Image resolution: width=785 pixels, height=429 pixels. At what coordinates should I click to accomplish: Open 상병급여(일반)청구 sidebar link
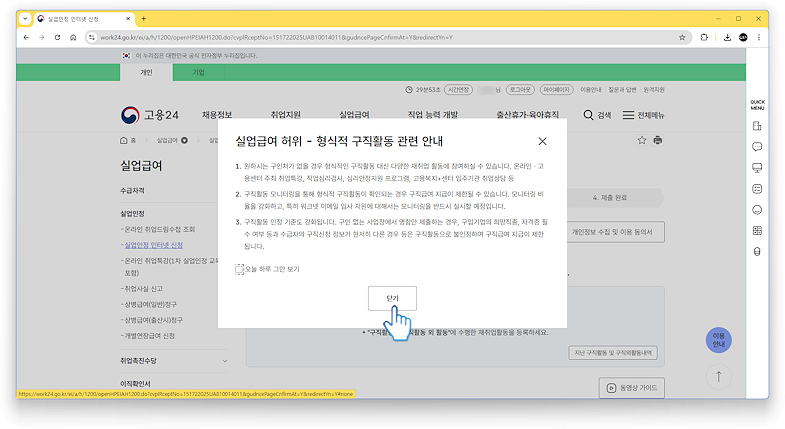tap(150, 304)
